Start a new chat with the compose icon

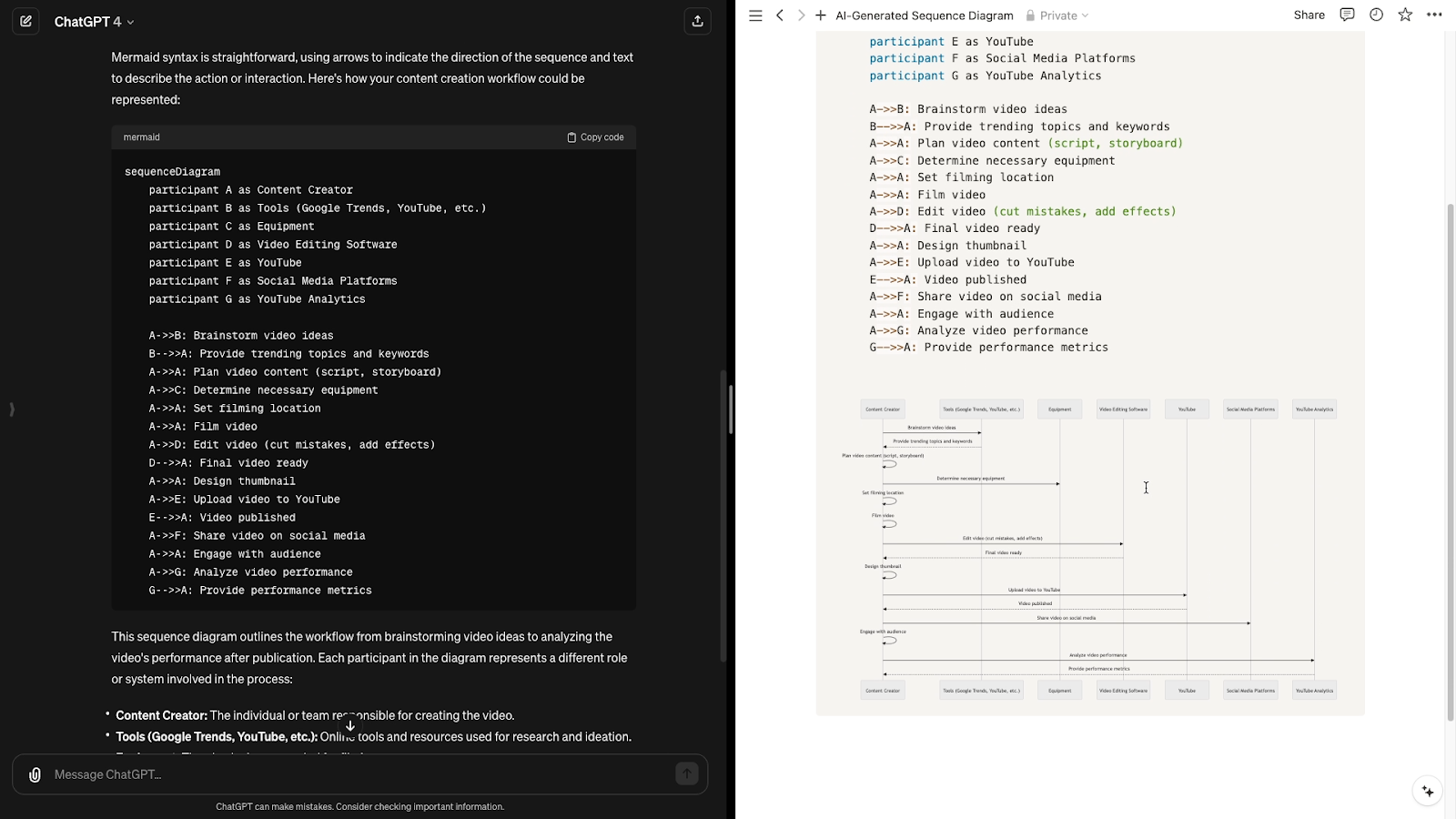(x=25, y=21)
